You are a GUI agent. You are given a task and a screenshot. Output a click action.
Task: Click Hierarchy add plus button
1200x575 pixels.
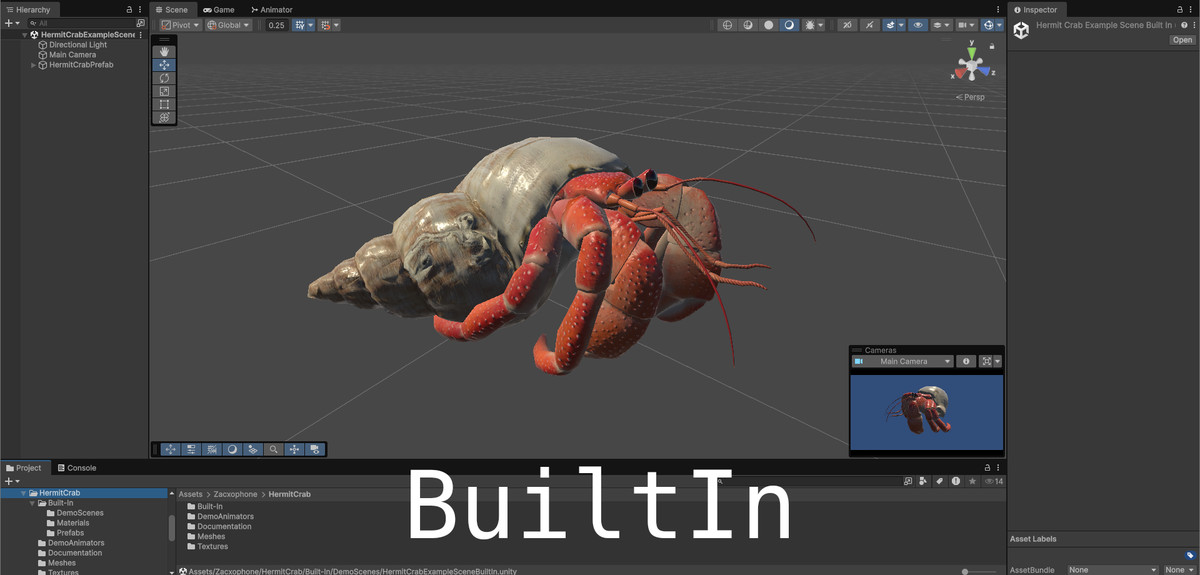8,22
